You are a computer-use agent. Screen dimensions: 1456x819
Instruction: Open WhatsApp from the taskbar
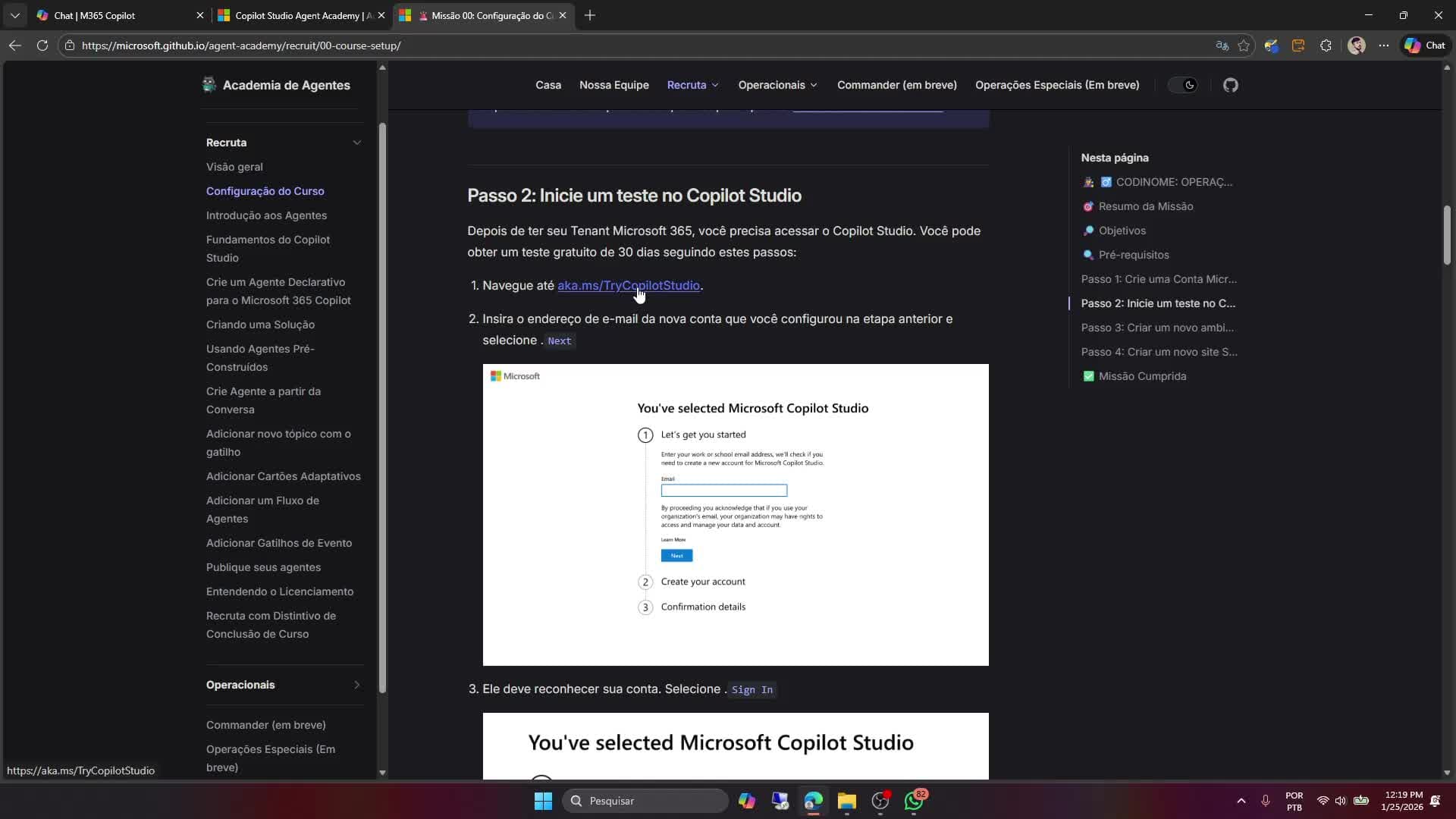[915, 802]
